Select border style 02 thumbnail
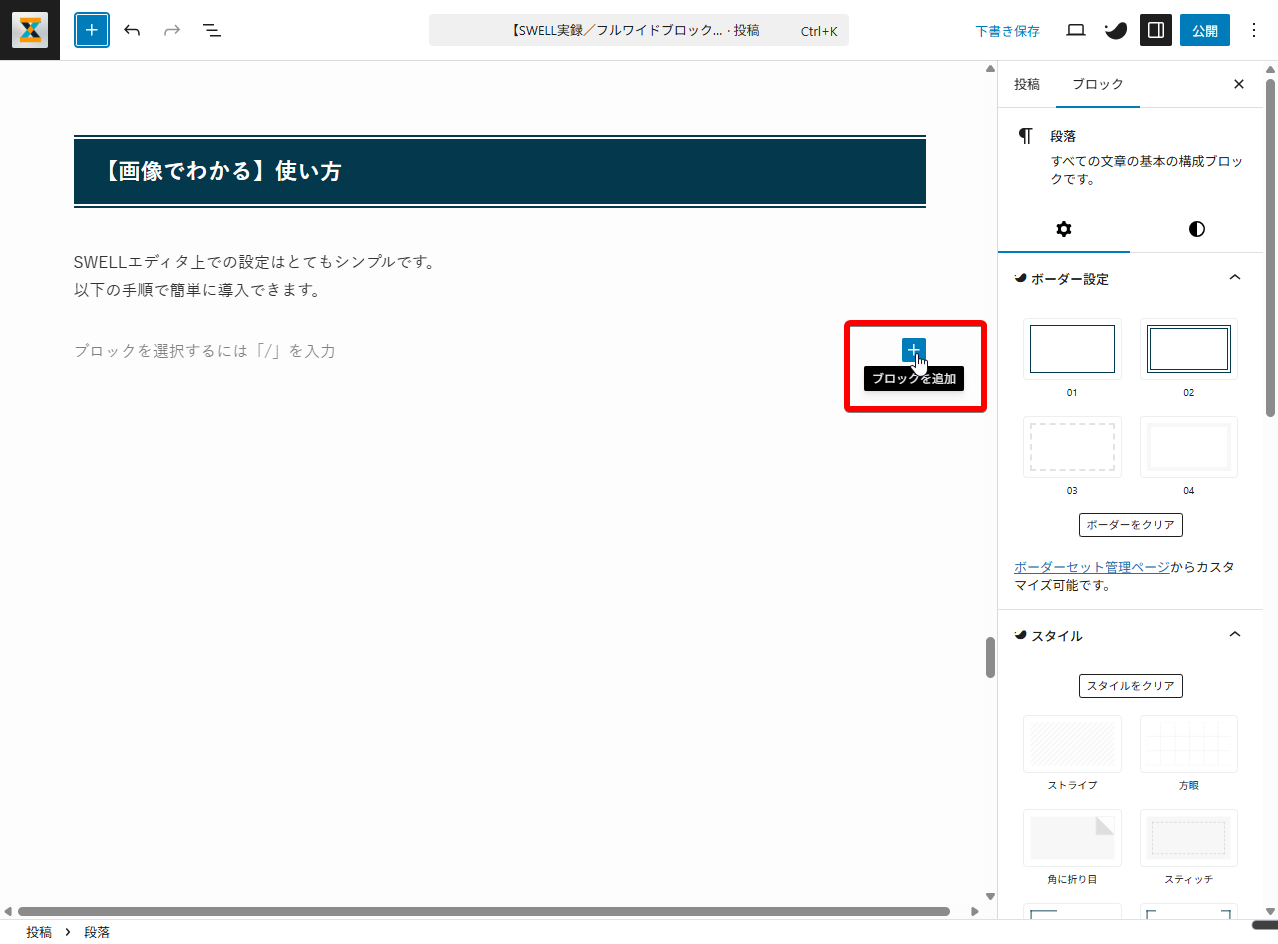The width and height of the screenshot is (1278, 944). (x=1188, y=349)
